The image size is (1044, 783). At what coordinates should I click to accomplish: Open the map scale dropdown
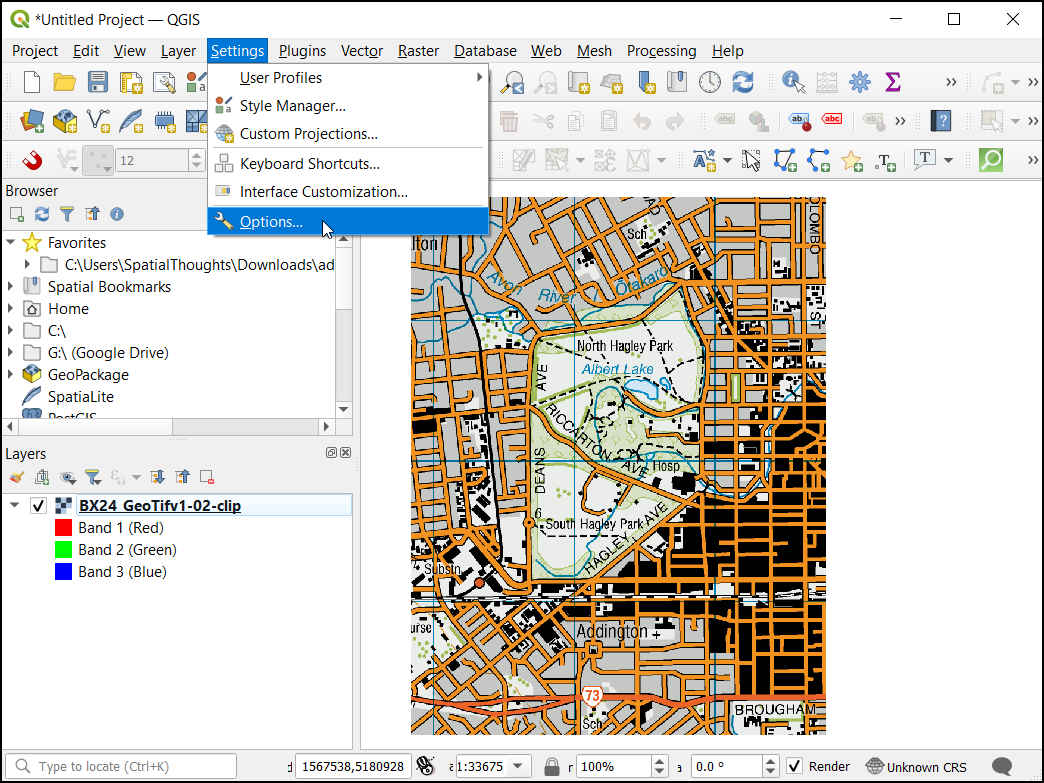[518, 767]
